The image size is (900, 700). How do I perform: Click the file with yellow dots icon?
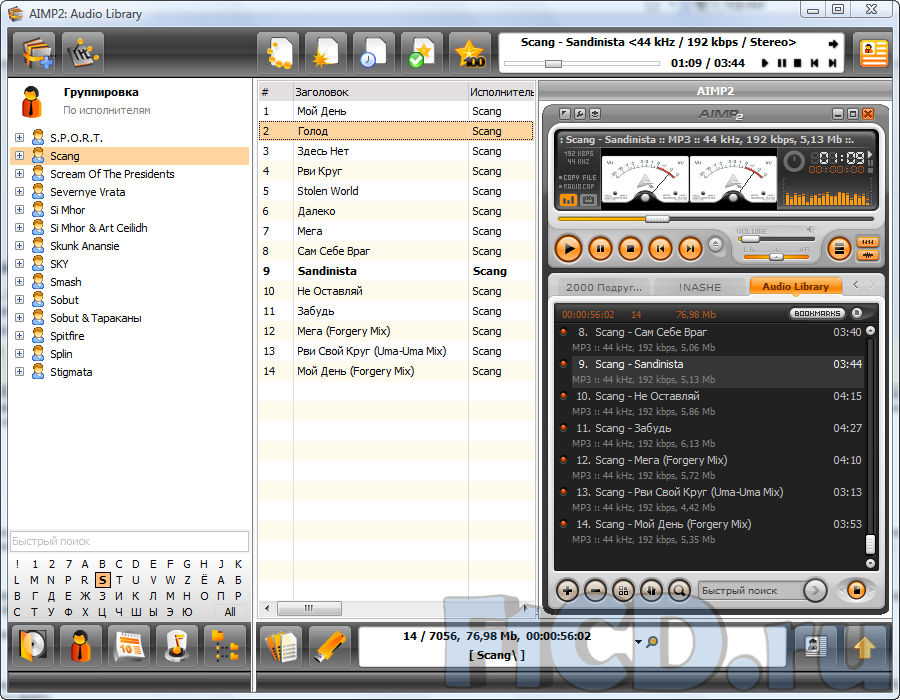pyautogui.click(x=278, y=53)
